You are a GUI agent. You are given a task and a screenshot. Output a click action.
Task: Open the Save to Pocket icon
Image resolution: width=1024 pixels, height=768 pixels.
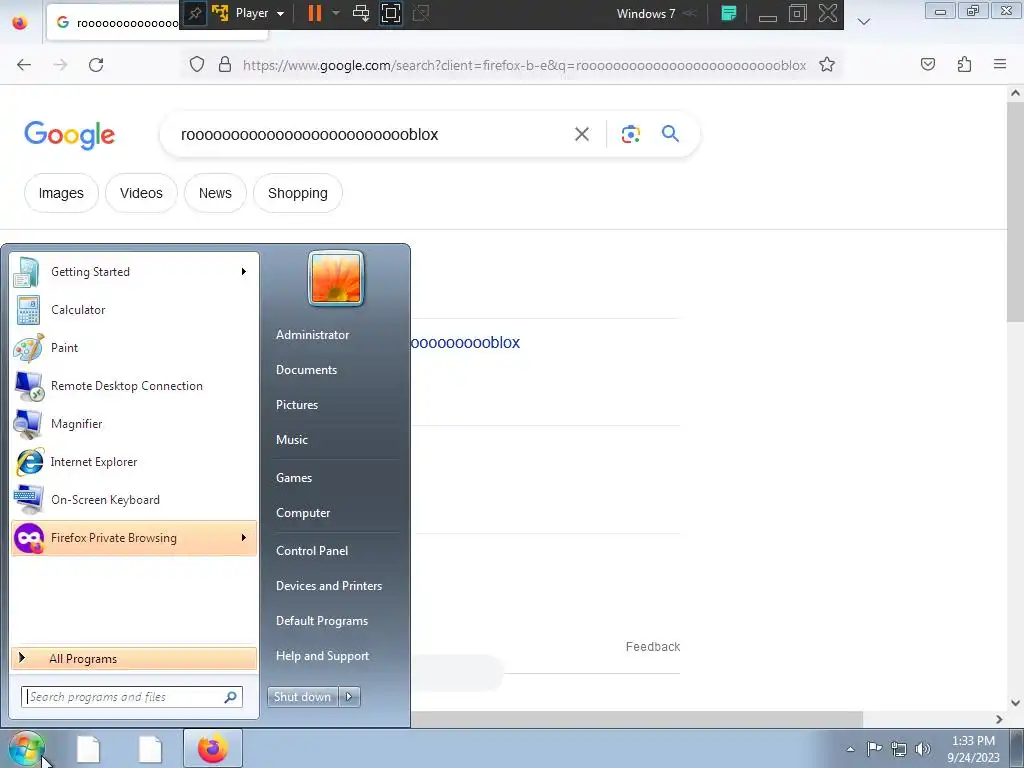[928, 64]
